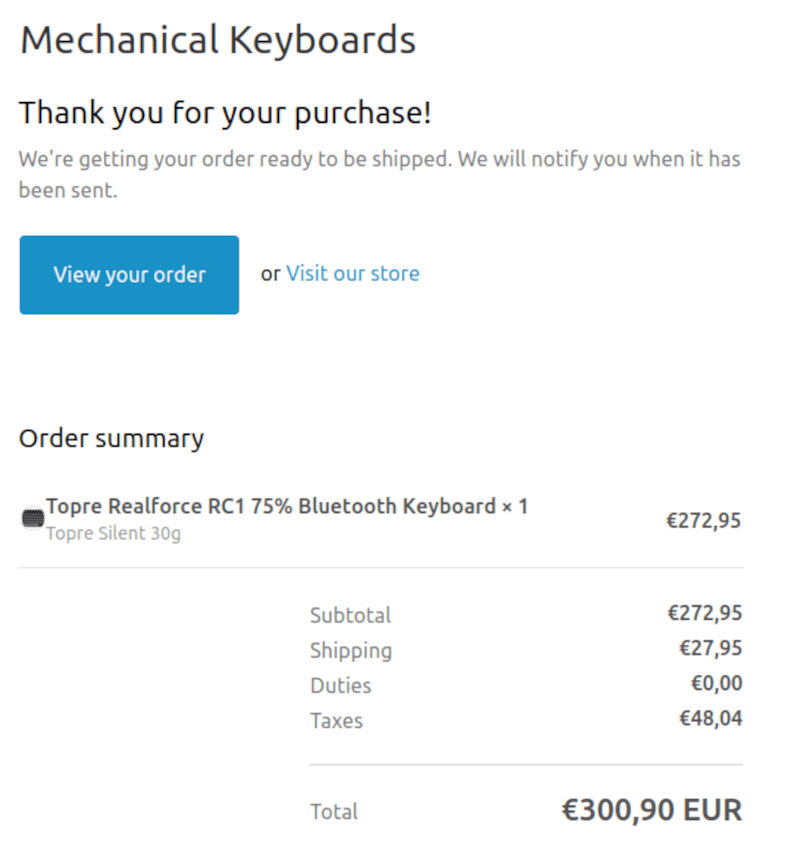Open the Visit our store link
This screenshot has height=857, width=800.
pyautogui.click(x=352, y=274)
